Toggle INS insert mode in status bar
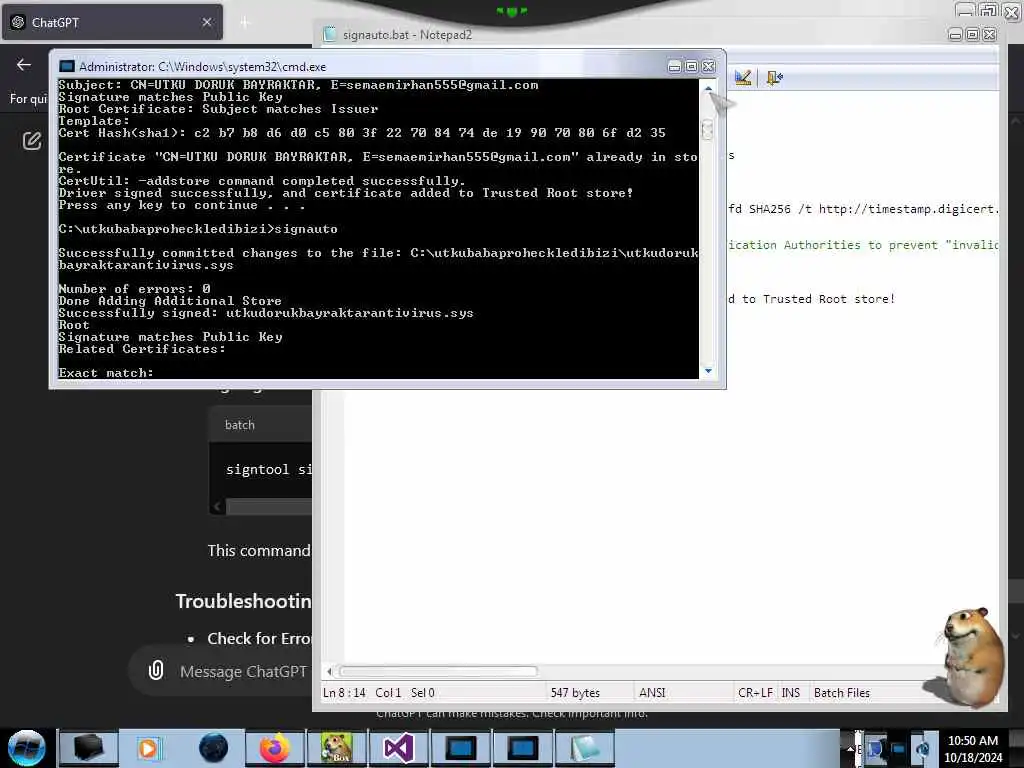This screenshot has width=1024, height=768. (790, 692)
